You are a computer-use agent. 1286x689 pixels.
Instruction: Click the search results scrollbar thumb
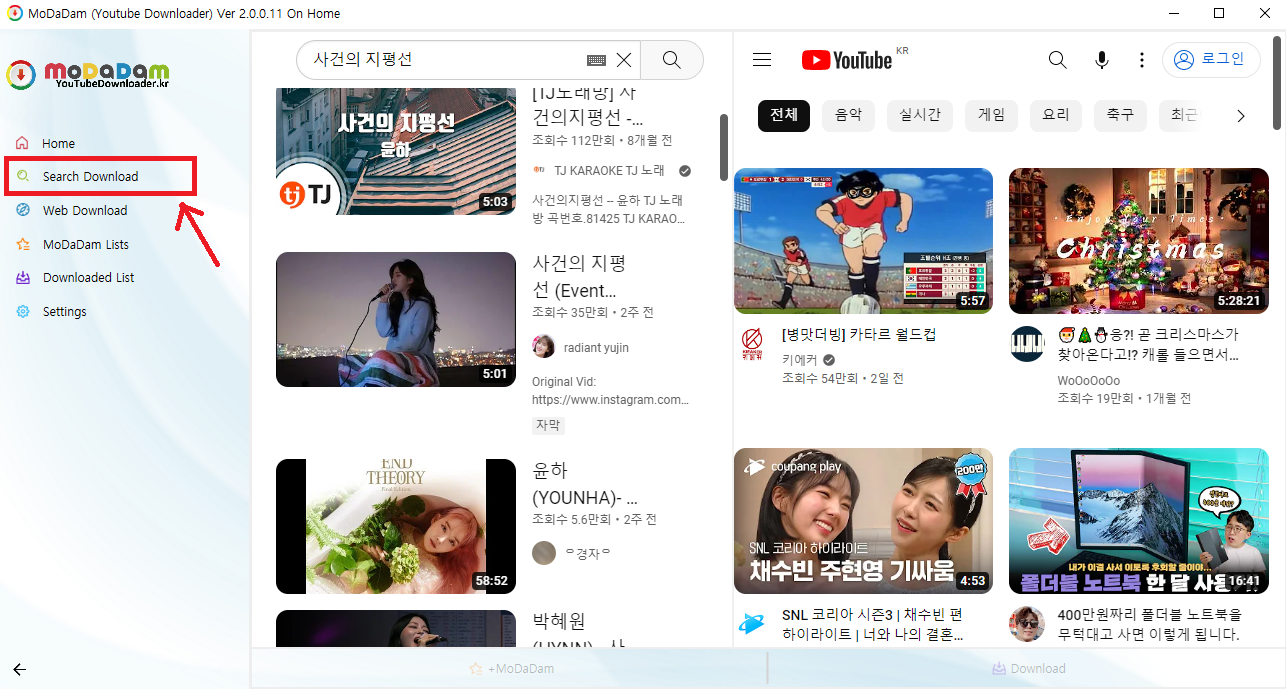click(x=724, y=146)
